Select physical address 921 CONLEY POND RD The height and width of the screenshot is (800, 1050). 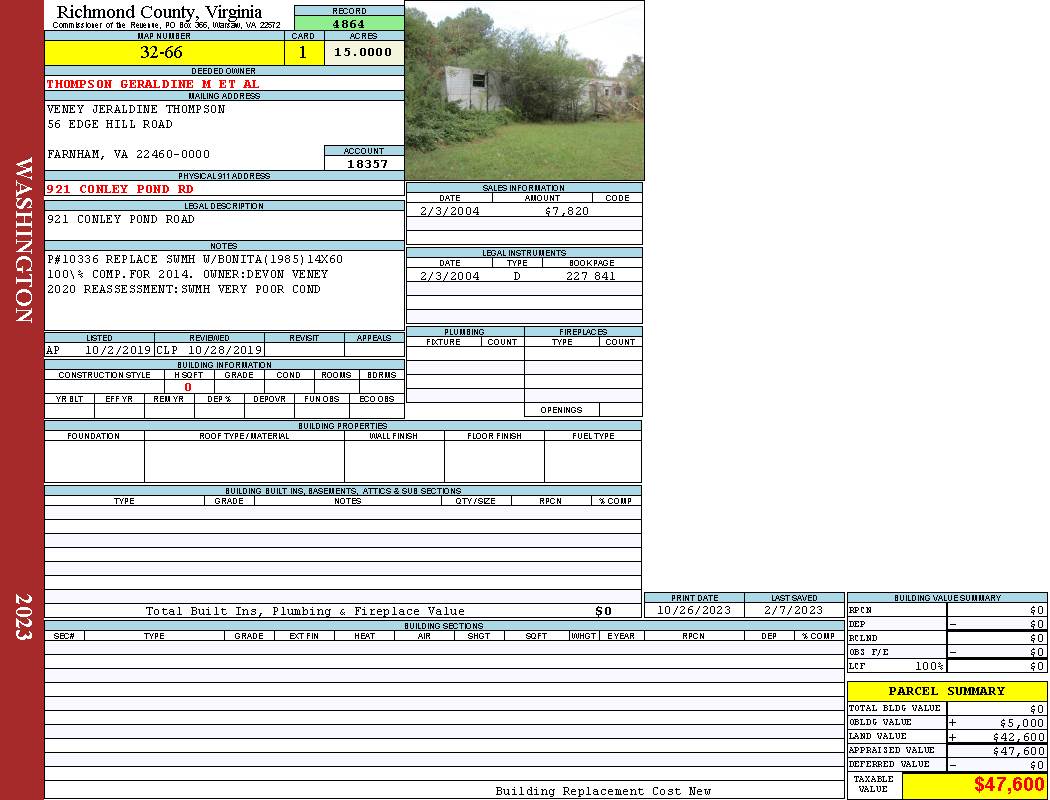120,189
